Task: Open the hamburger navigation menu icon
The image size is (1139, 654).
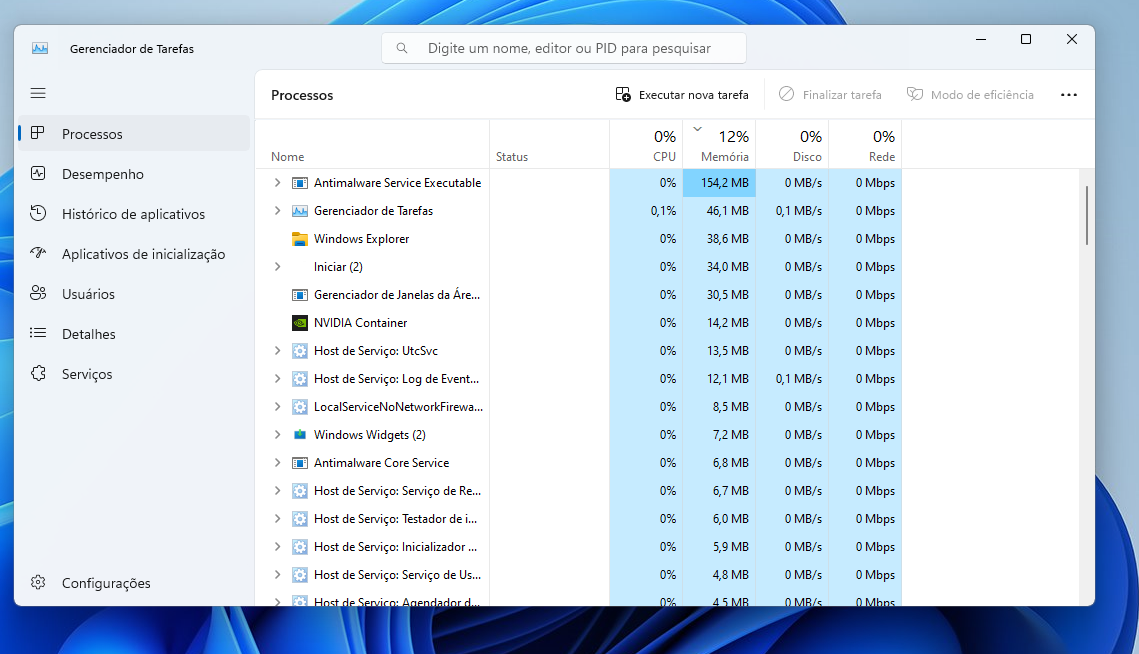Action: [38, 93]
